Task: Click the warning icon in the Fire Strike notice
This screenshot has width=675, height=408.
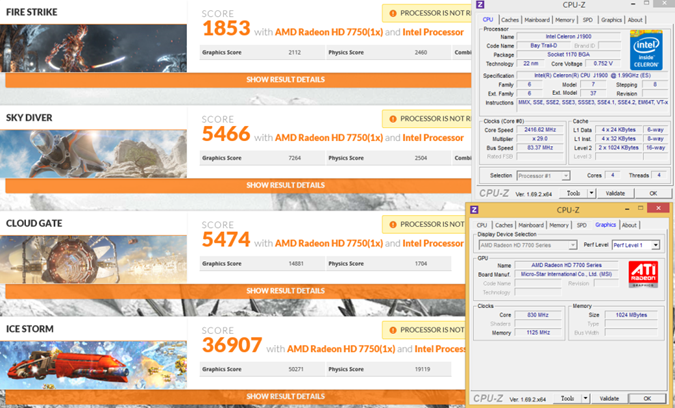Action: (393, 13)
